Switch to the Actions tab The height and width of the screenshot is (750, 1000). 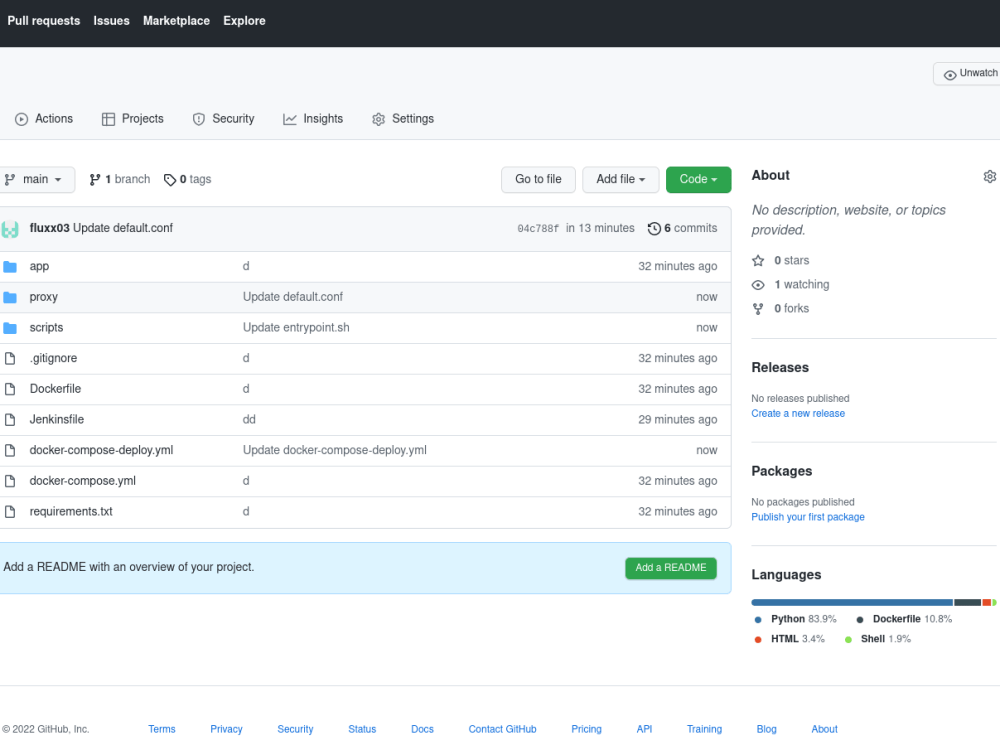click(44, 118)
